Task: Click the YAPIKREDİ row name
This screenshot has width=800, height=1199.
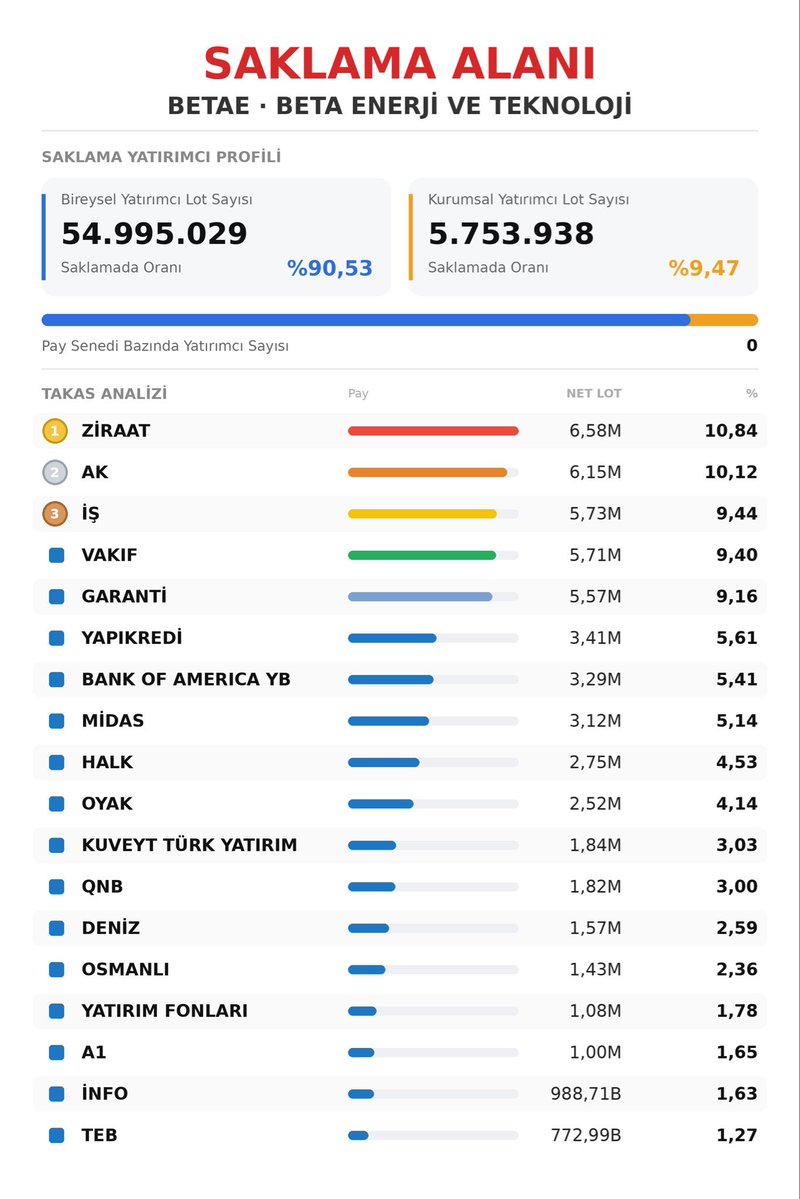Action: (132, 638)
